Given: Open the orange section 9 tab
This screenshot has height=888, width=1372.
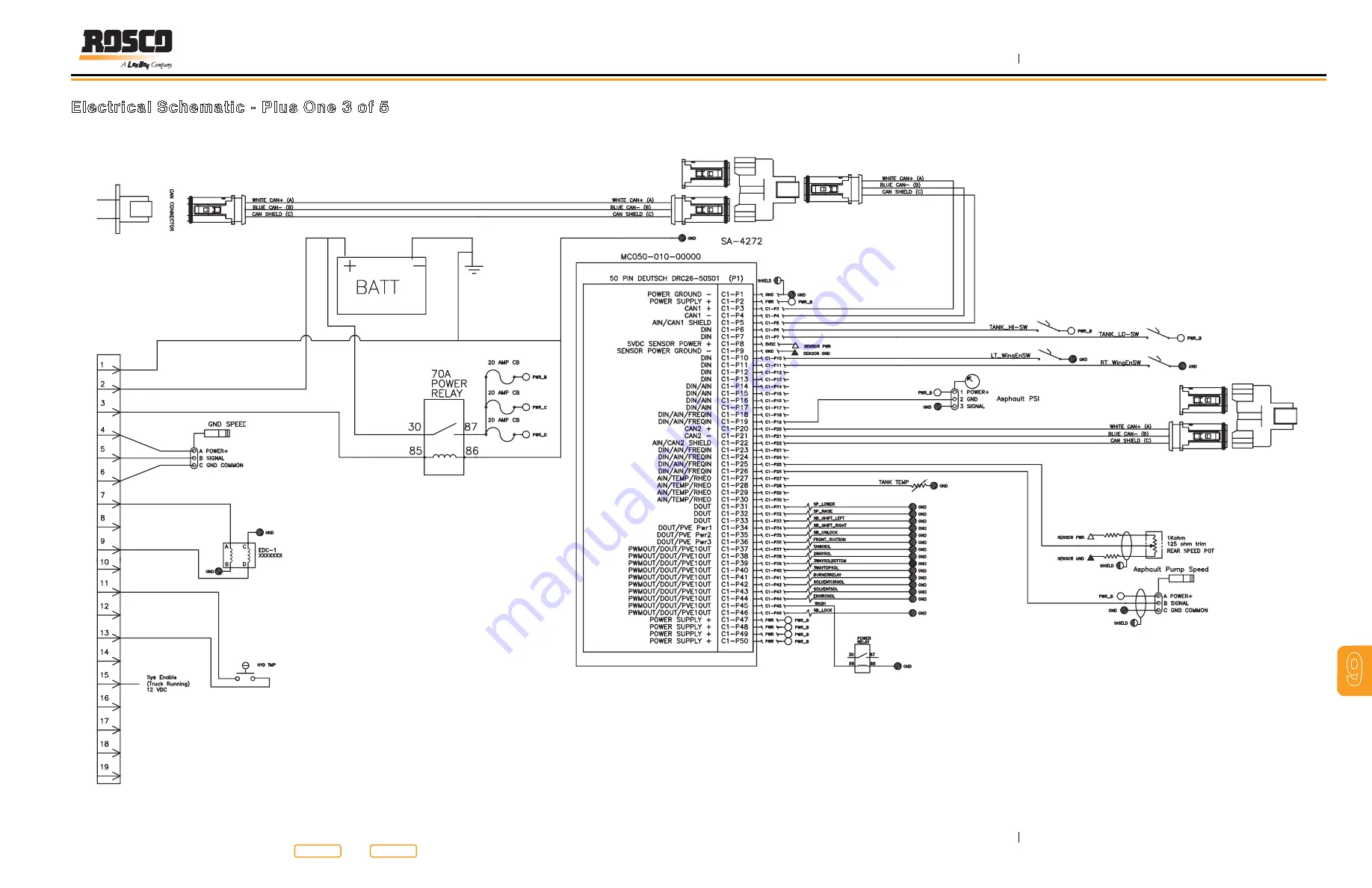Looking at the screenshot, I should tap(1355, 671).
